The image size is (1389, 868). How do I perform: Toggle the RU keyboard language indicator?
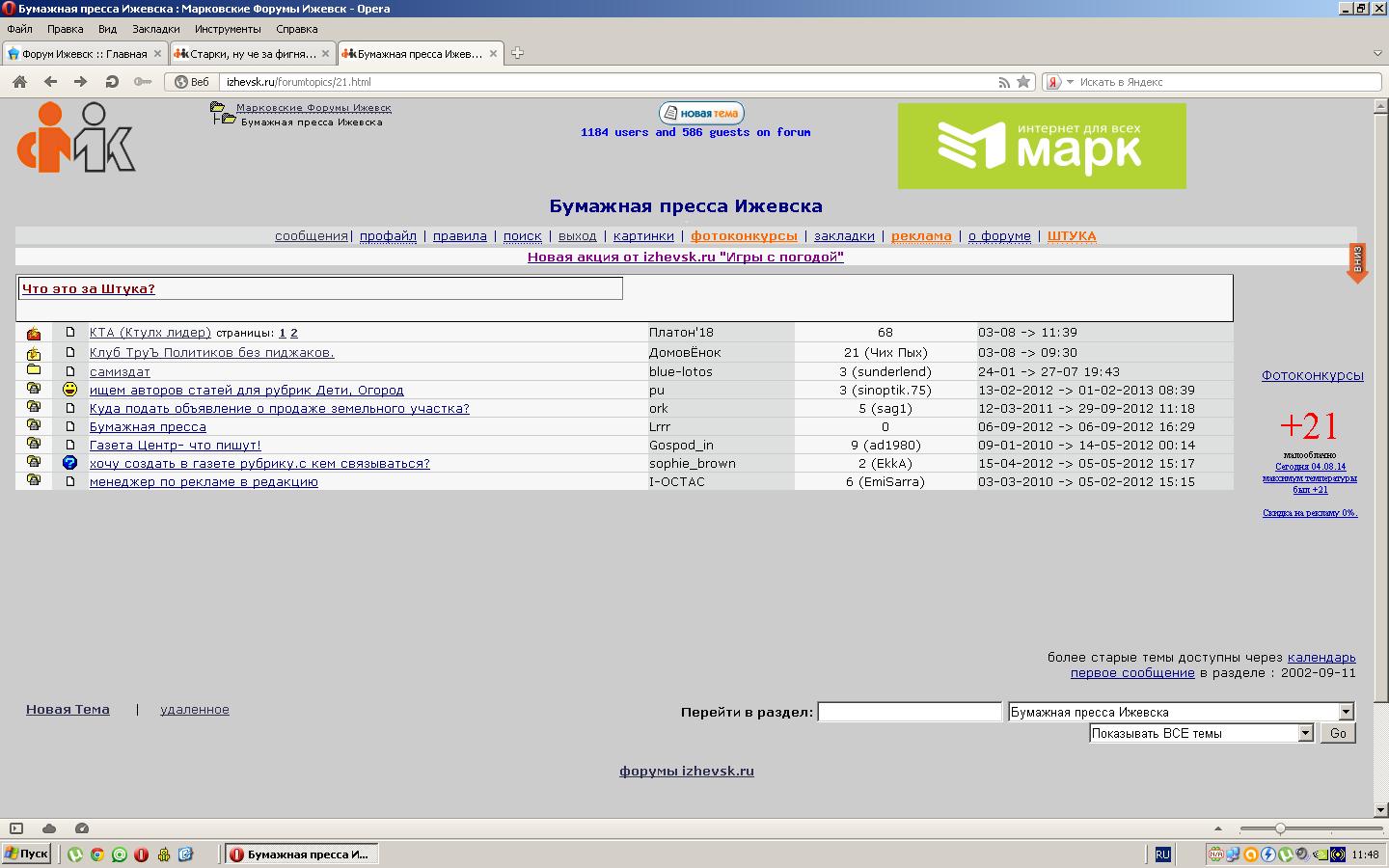pyautogui.click(x=1162, y=854)
